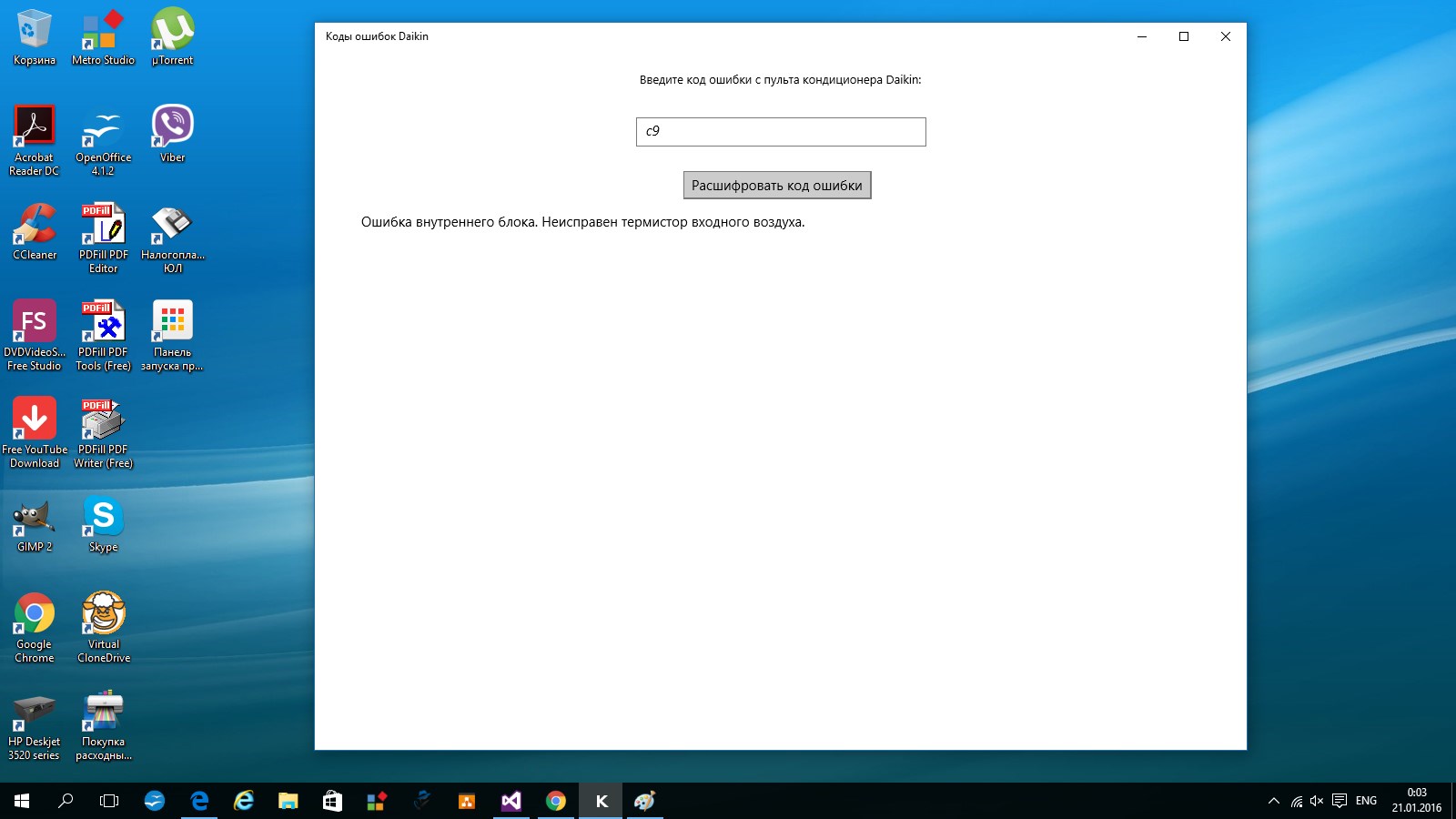
Task: Open Internet Explorer from the taskbar
Action: pyautogui.click(x=244, y=801)
